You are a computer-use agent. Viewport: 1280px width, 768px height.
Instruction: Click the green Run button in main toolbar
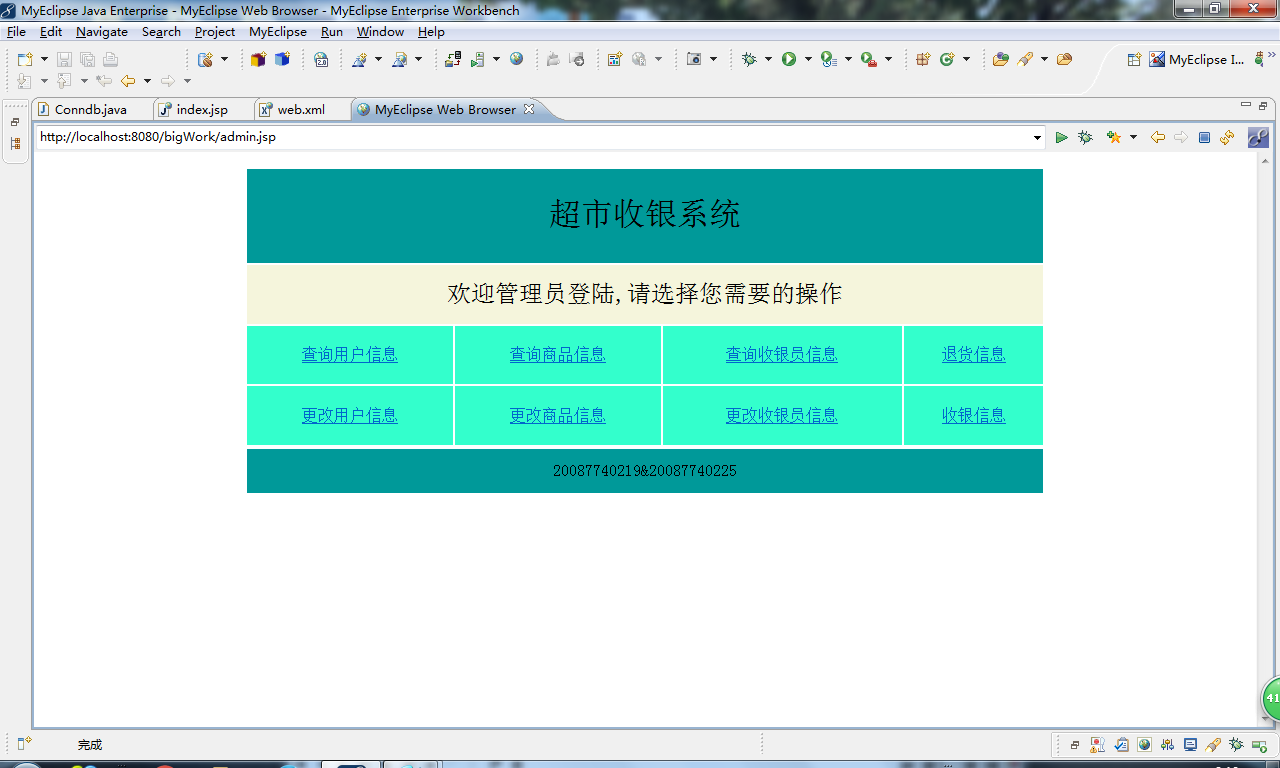click(789, 60)
